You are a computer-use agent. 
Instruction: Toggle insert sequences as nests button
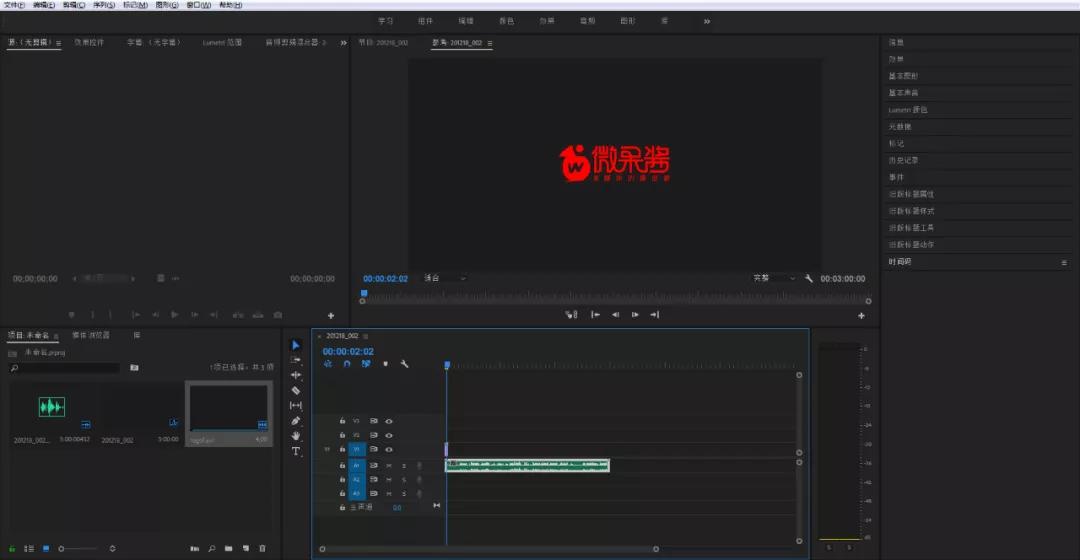click(x=328, y=364)
